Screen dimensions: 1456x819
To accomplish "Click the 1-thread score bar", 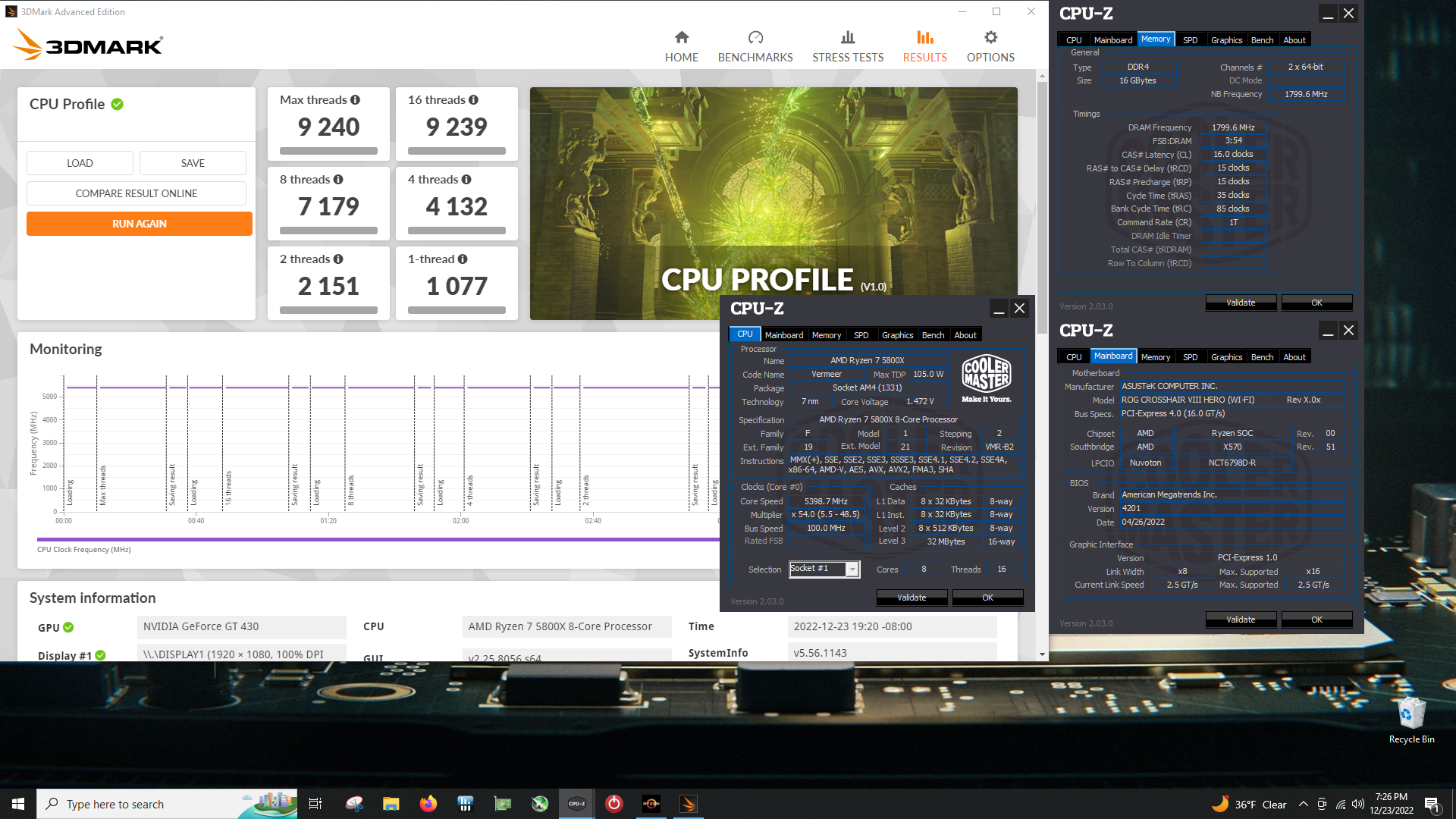I will [457, 310].
